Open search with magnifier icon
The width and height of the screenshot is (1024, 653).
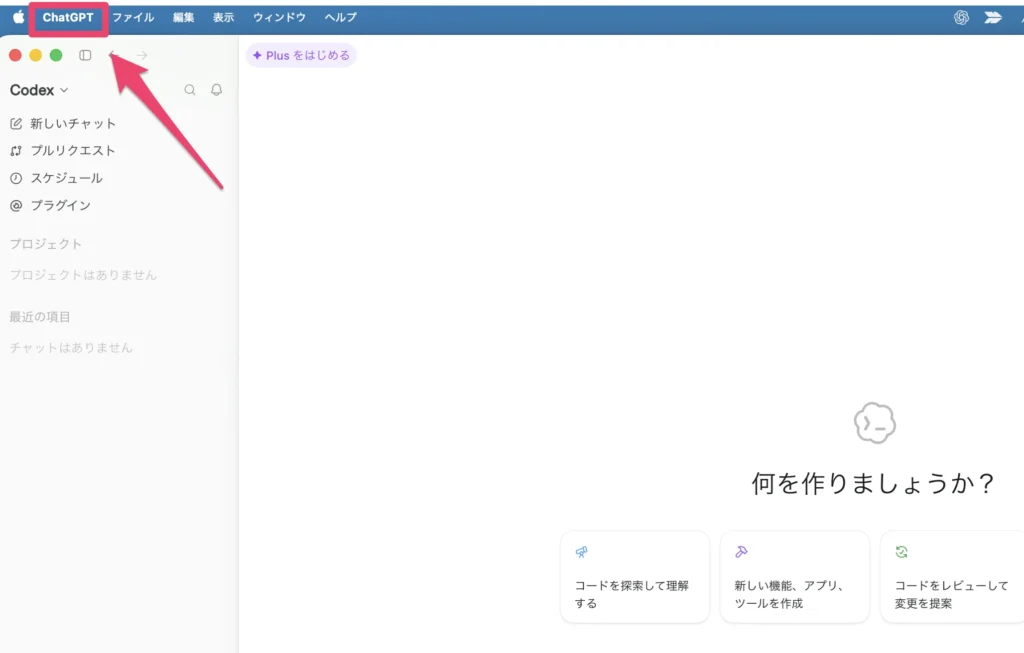[x=190, y=90]
